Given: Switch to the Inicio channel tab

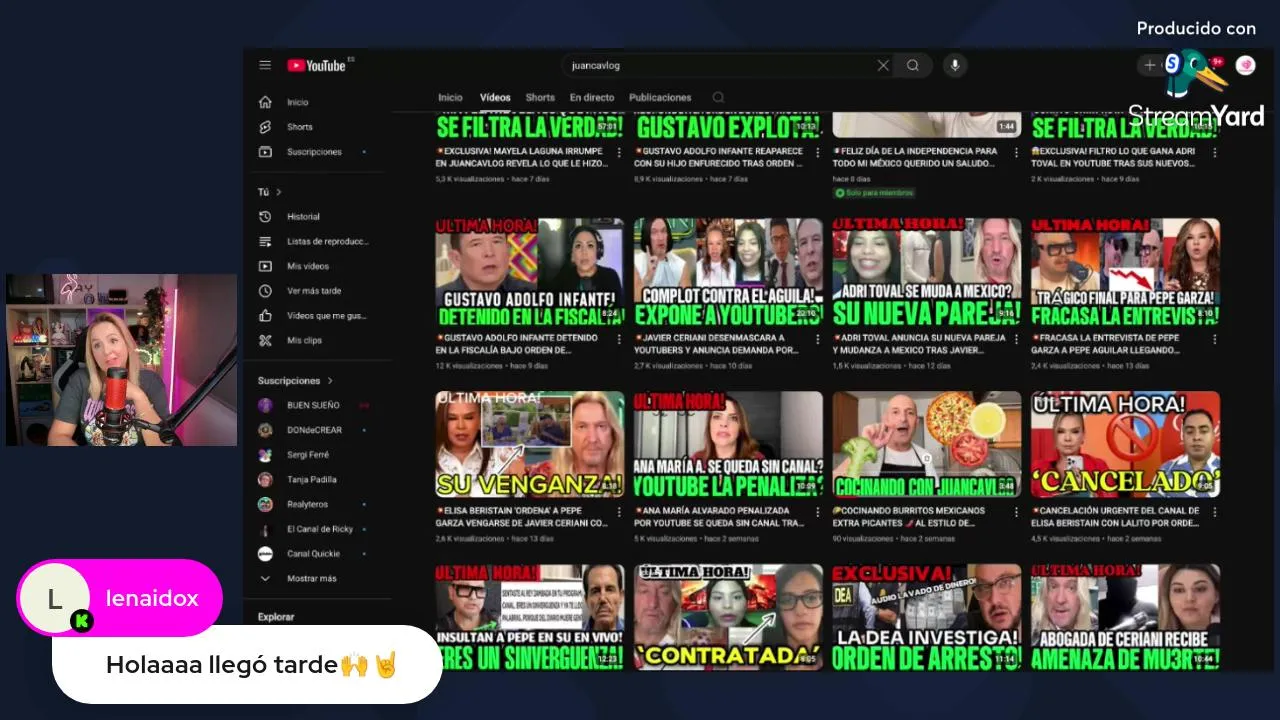Looking at the screenshot, I should pyautogui.click(x=450, y=97).
